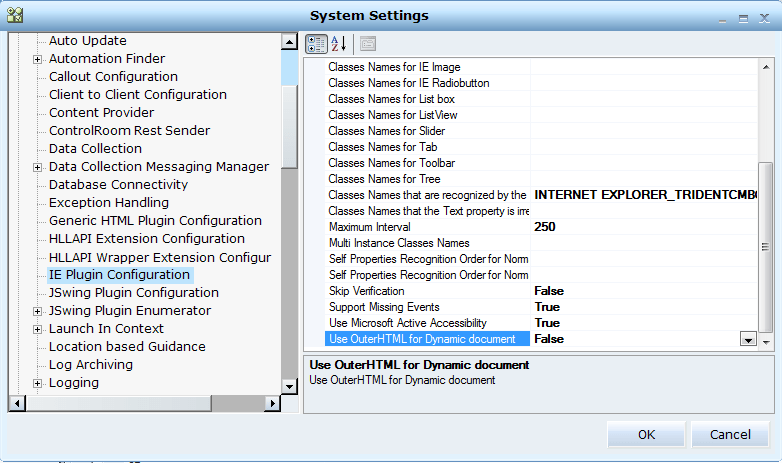Expand the Automation Finder node
Screen dimensions: 782x463
click(37, 59)
